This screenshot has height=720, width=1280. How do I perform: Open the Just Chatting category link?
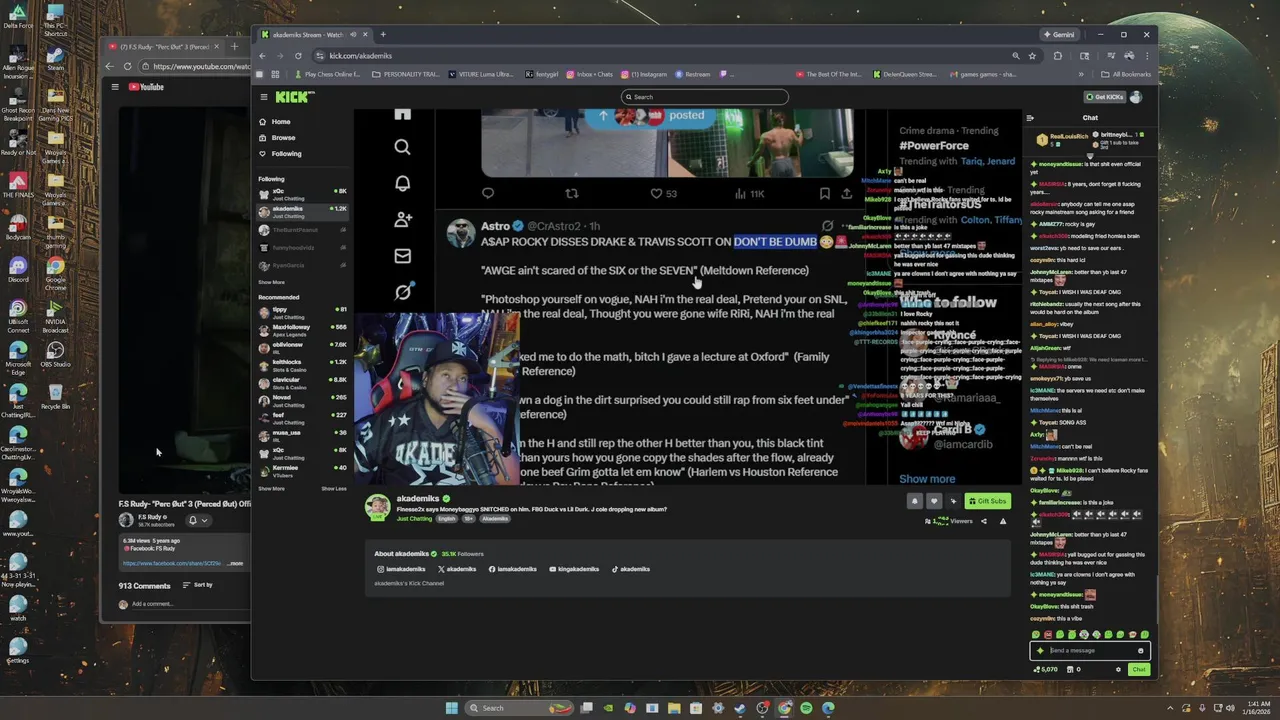coord(413,519)
